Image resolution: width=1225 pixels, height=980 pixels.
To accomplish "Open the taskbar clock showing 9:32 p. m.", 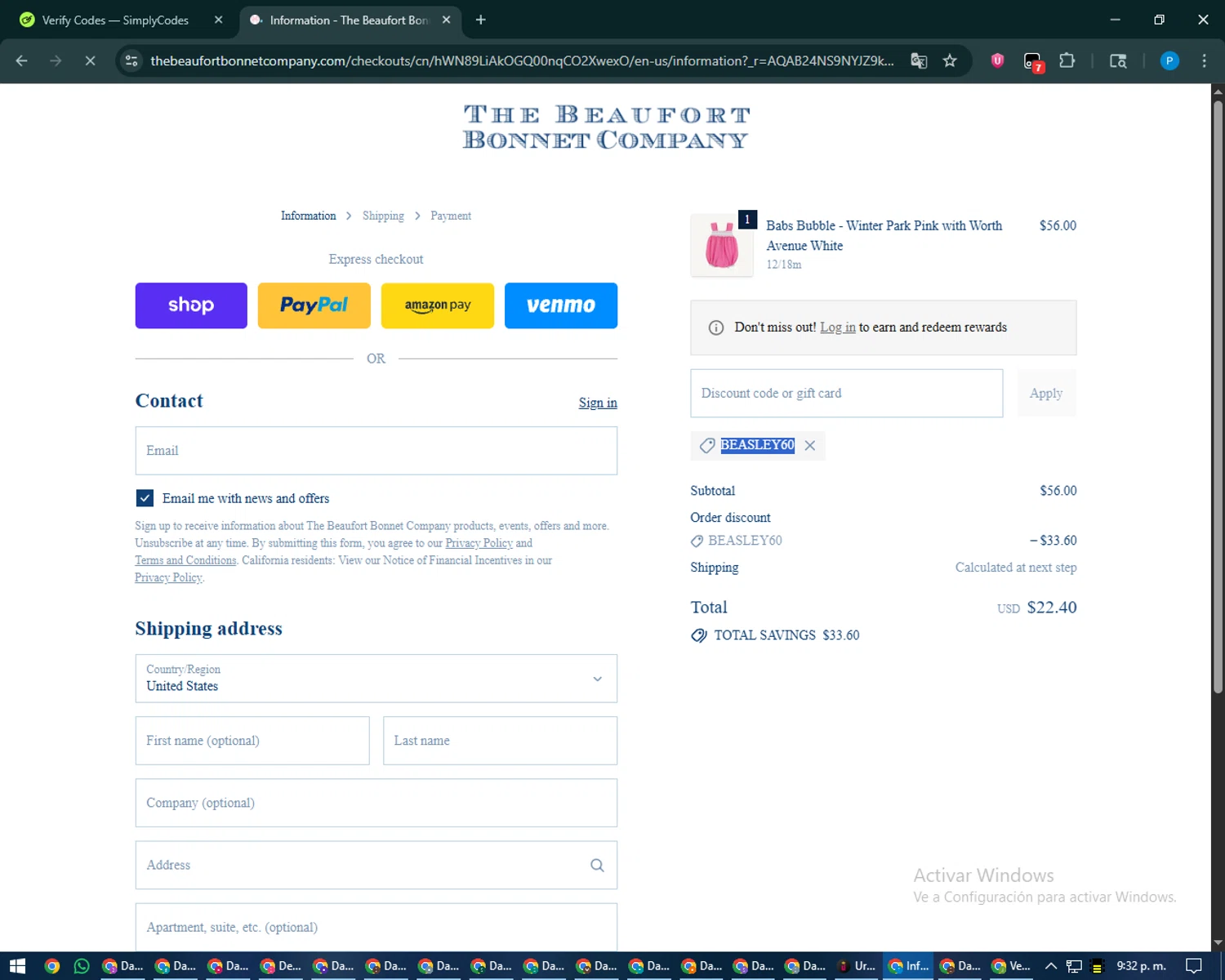I will point(1142,966).
